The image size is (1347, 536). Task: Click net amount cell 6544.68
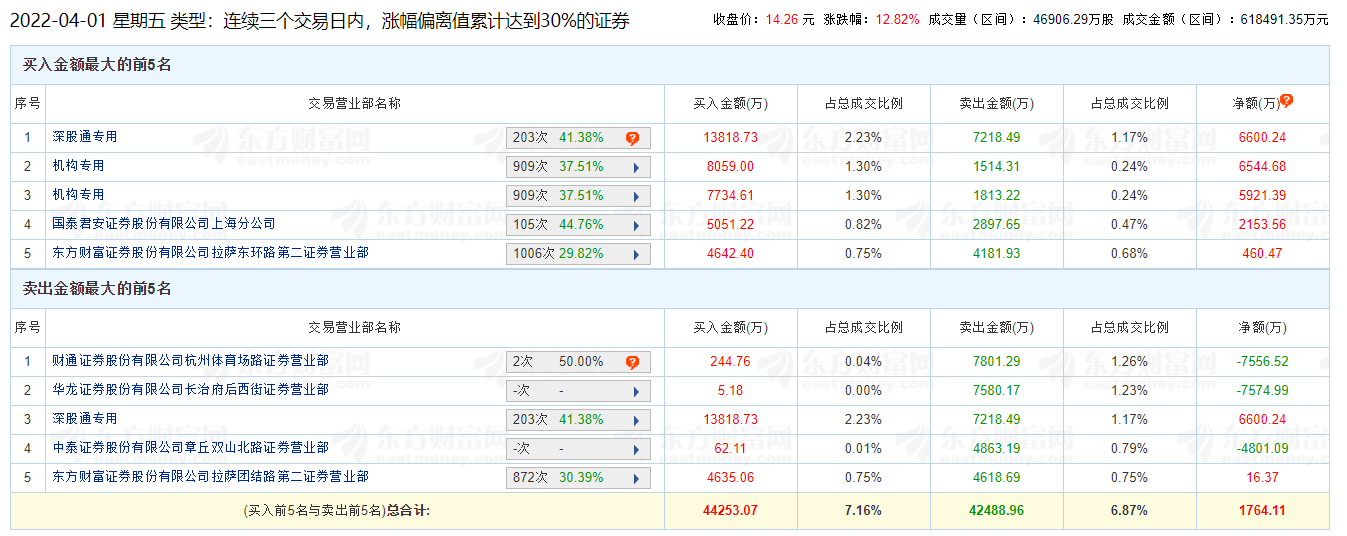point(1262,167)
